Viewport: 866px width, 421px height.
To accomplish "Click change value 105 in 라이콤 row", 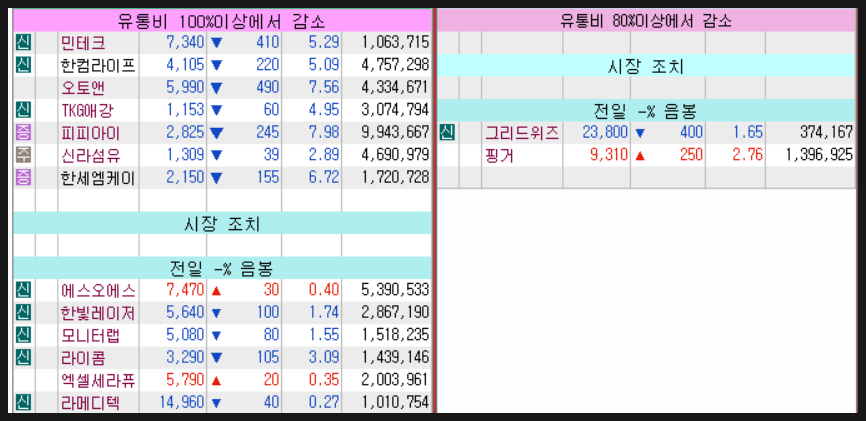I will pyautogui.click(x=268, y=357).
